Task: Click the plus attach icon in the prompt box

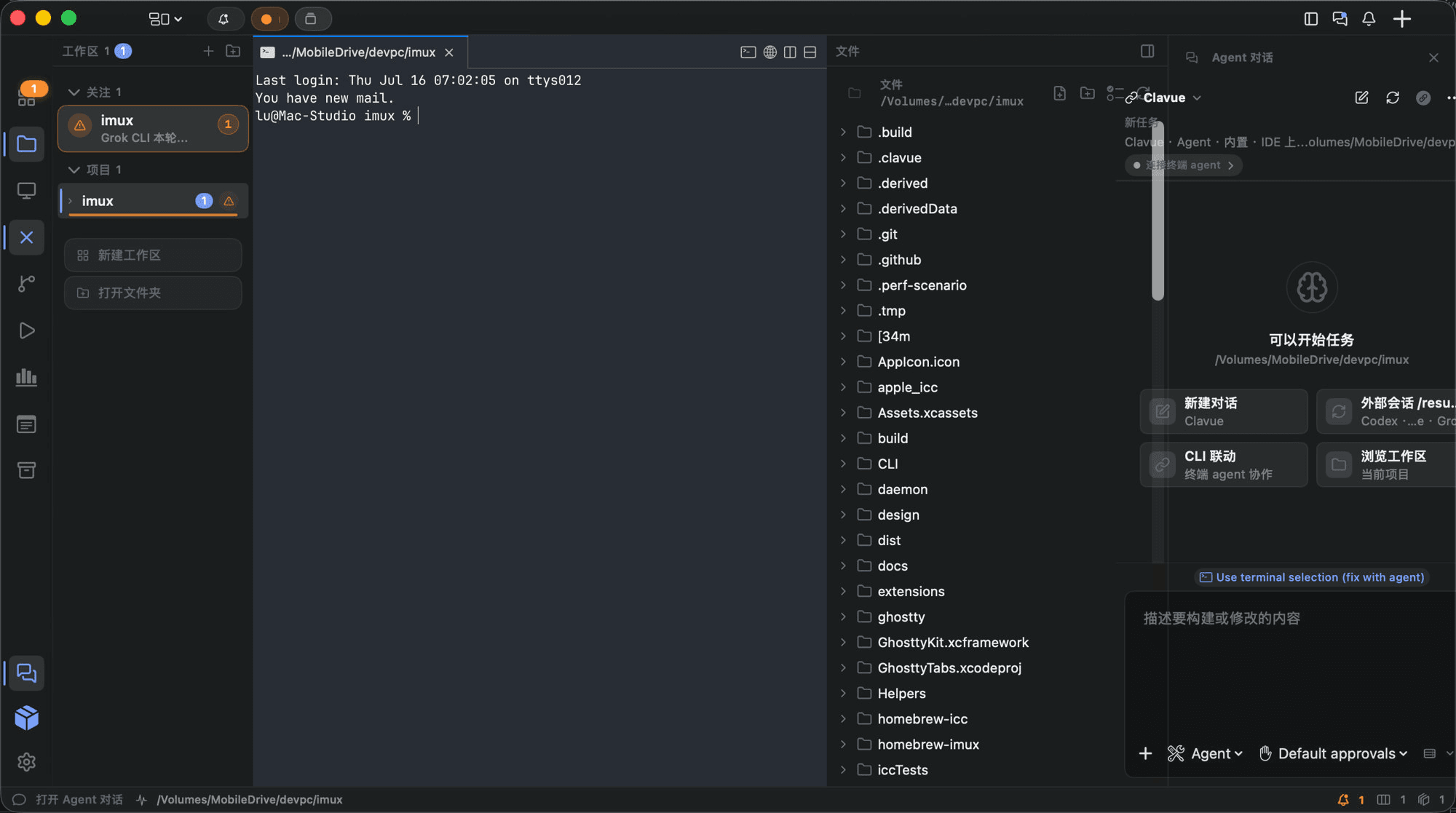Action: 1145,753
